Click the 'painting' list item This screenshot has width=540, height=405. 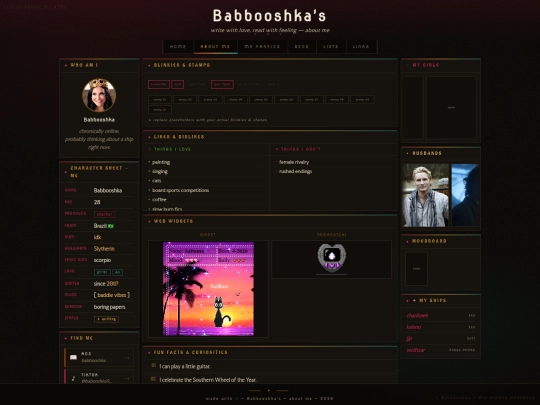[161, 162]
